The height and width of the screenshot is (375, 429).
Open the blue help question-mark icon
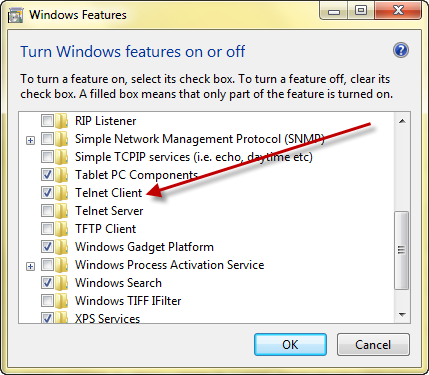click(x=401, y=50)
